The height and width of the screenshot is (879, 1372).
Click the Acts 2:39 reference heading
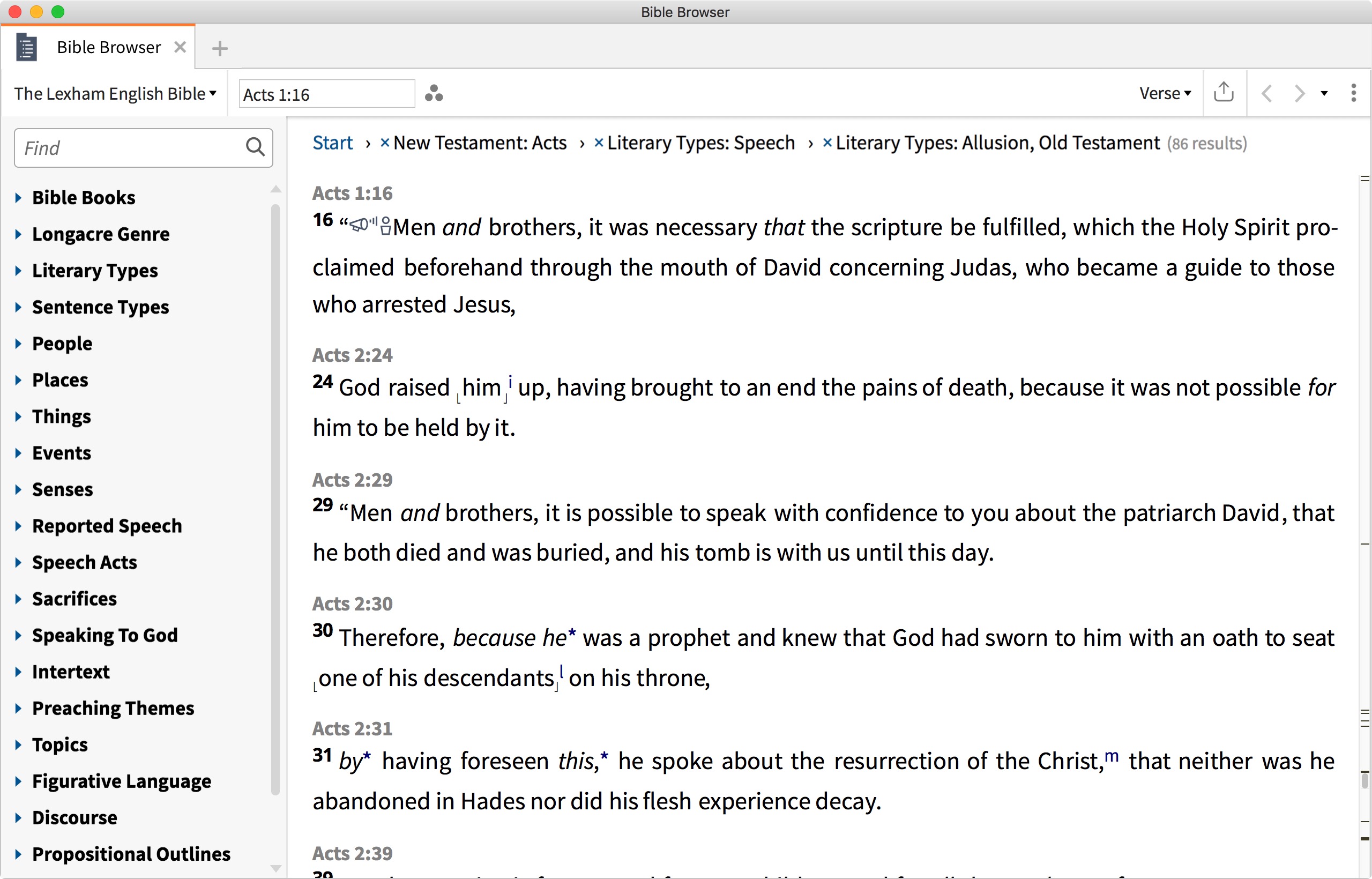point(352,854)
